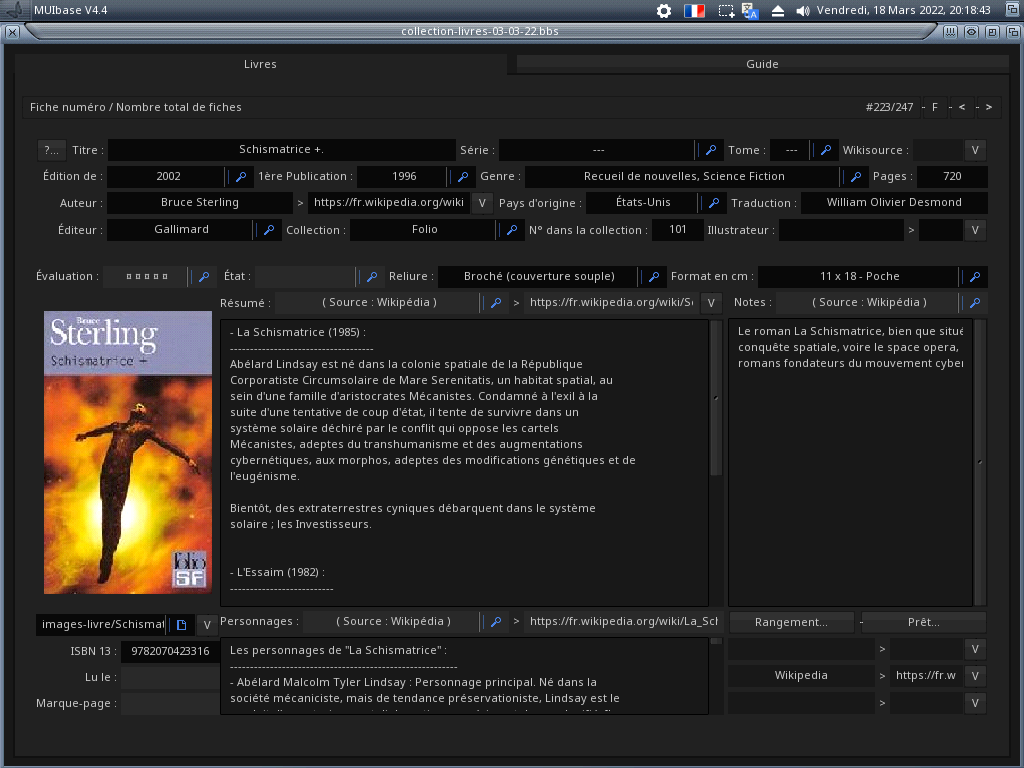Screen dimensions: 1024x768
Task: Click the Lu le date field
Action: [170, 677]
